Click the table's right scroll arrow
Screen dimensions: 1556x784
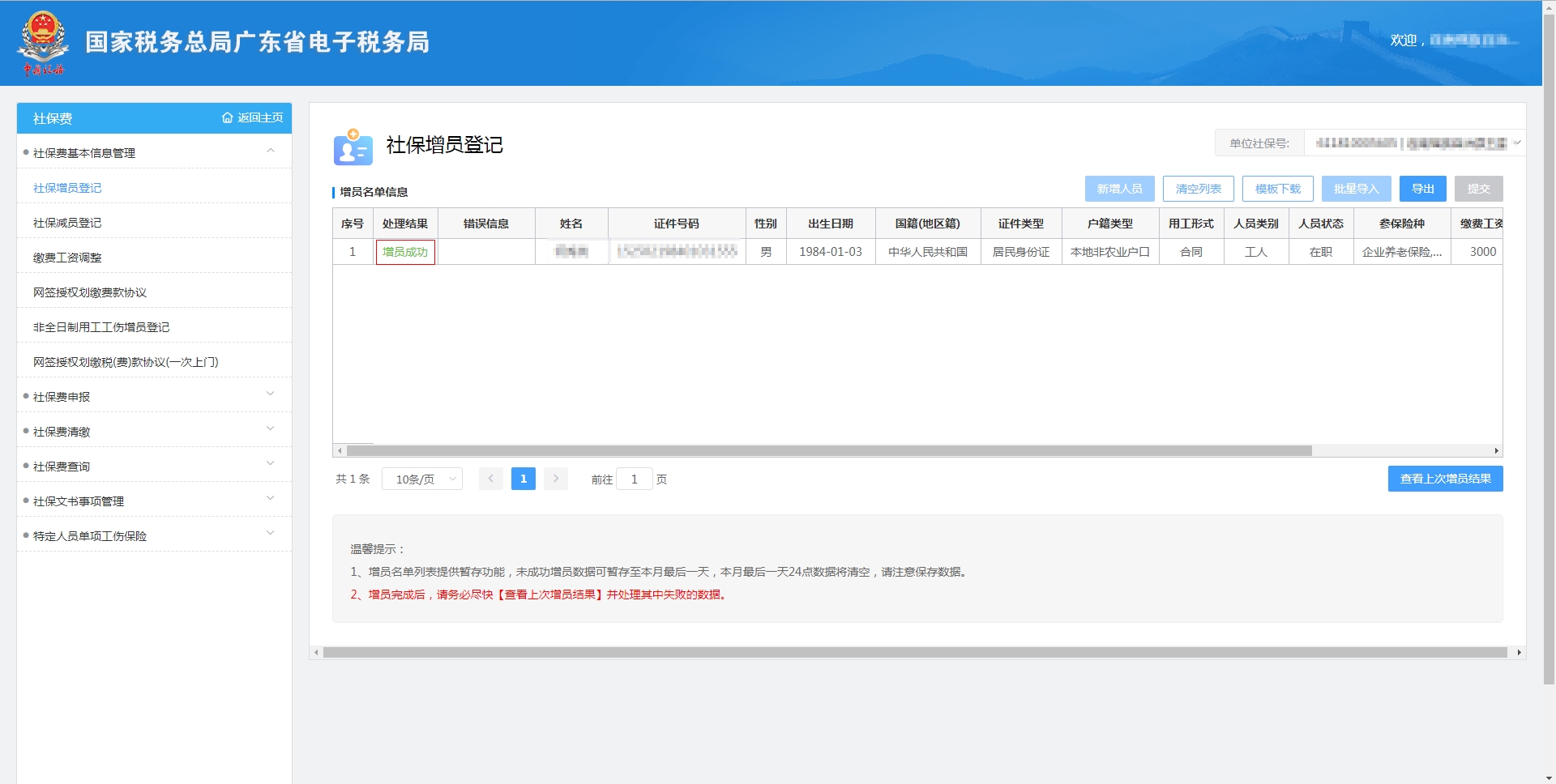tap(1496, 451)
